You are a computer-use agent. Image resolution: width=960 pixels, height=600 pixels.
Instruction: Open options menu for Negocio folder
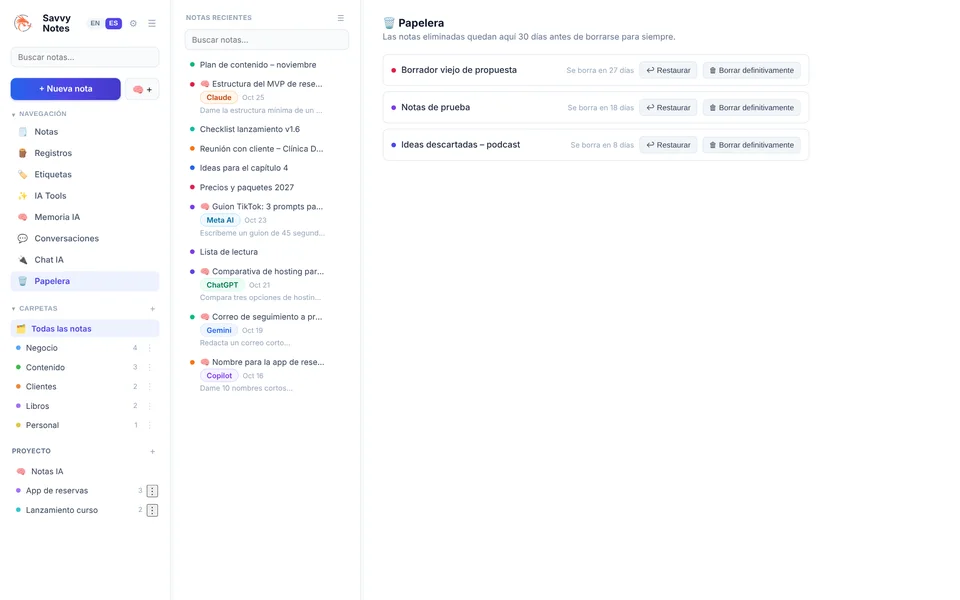[150, 348]
